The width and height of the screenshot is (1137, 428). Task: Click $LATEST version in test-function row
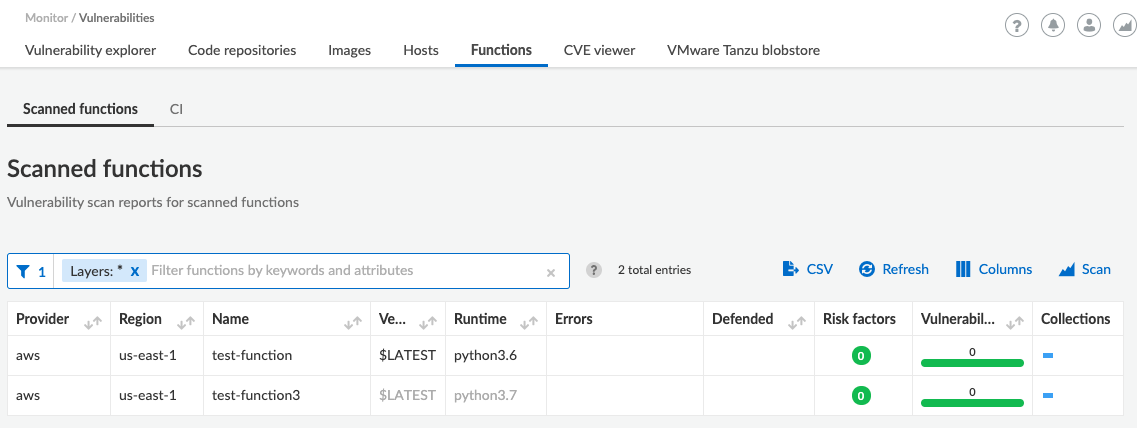pos(408,355)
